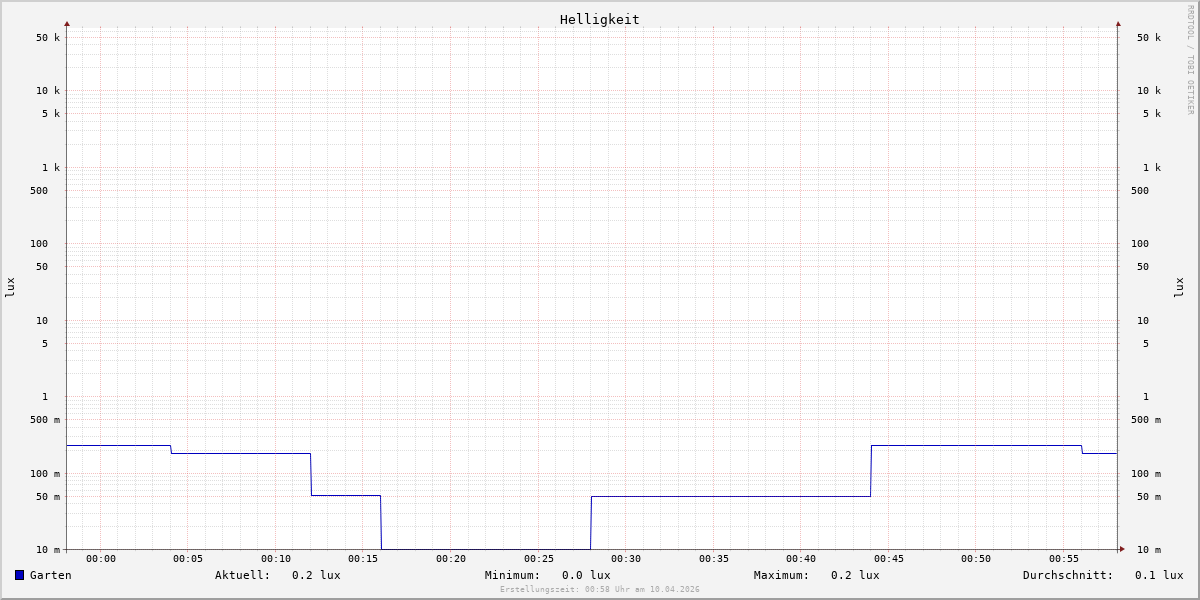
Task: Click the "lux" unit title on the left axis
Action: [x=10, y=288]
